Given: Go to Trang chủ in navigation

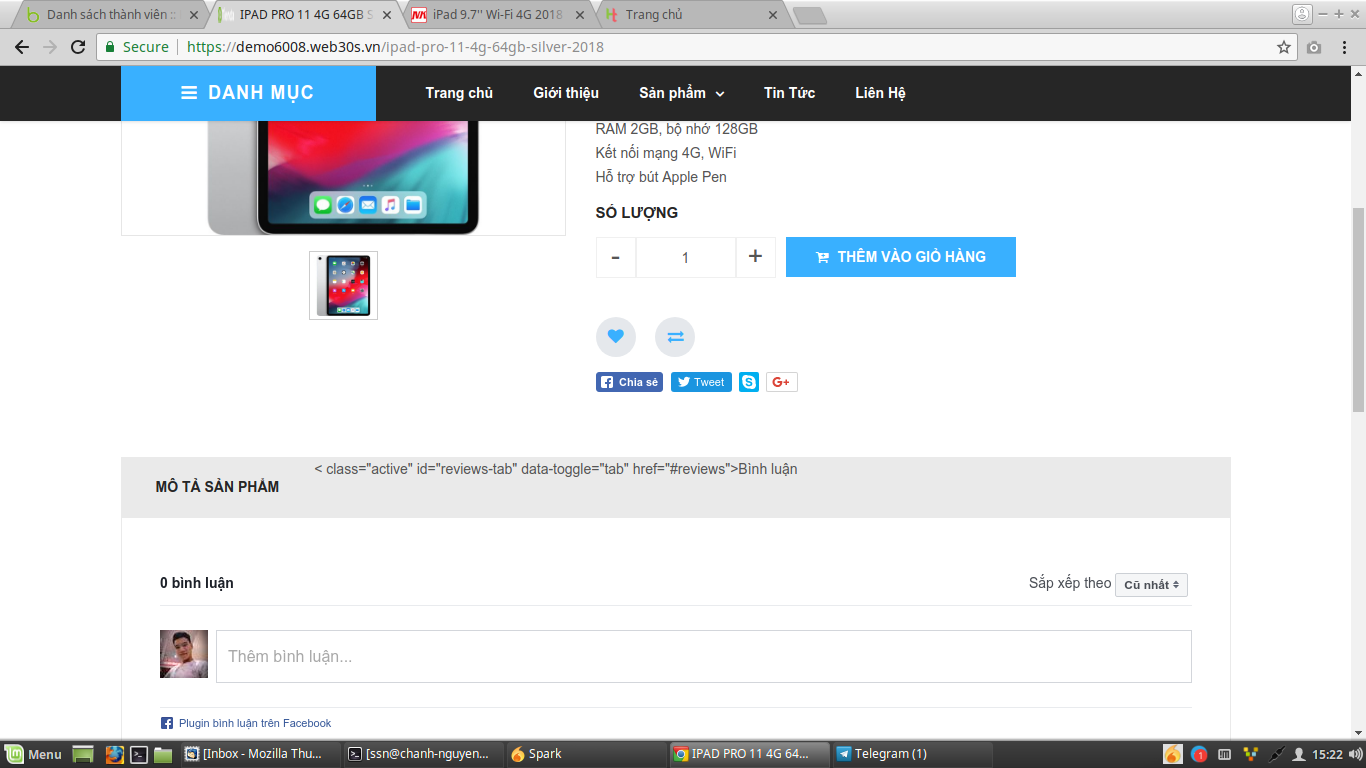Looking at the screenshot, I should 459,93.
